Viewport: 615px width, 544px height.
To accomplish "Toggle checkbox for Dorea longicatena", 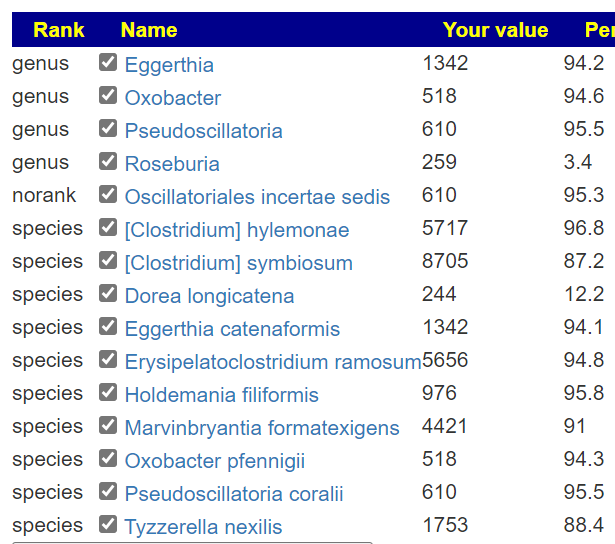I will [x=108, y=293].
